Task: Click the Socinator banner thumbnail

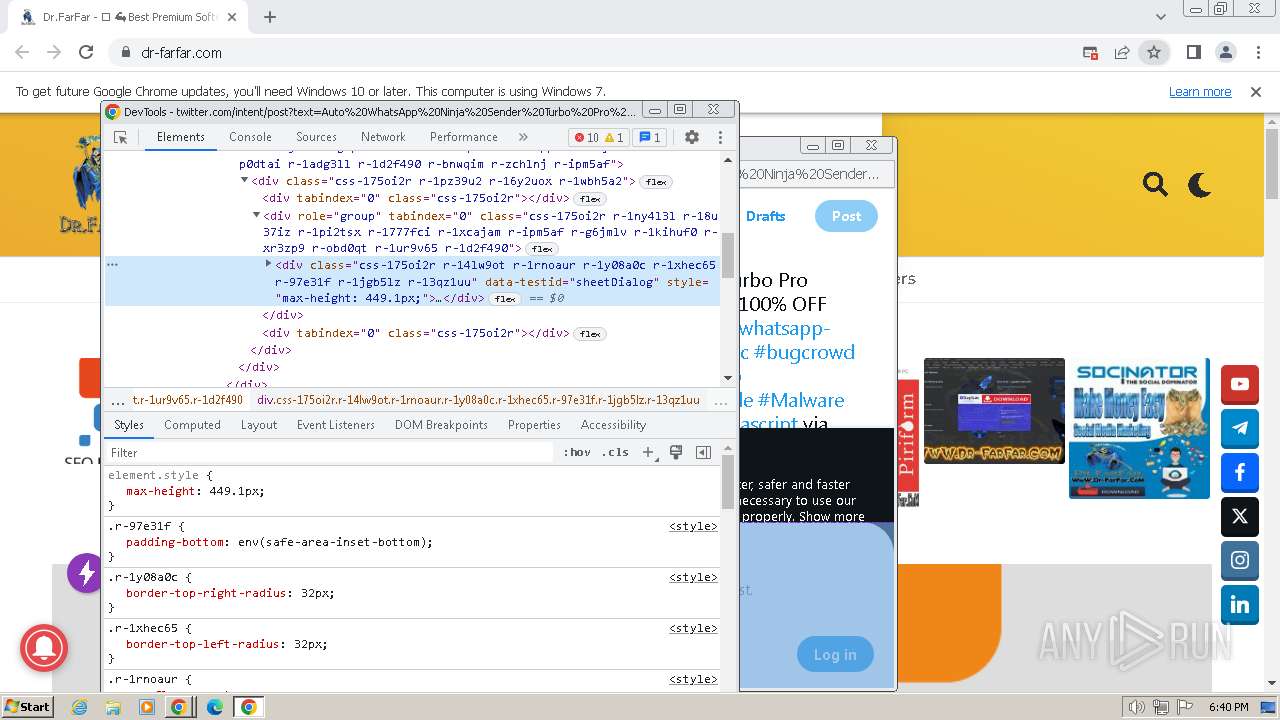Action: pos(1139,428)
